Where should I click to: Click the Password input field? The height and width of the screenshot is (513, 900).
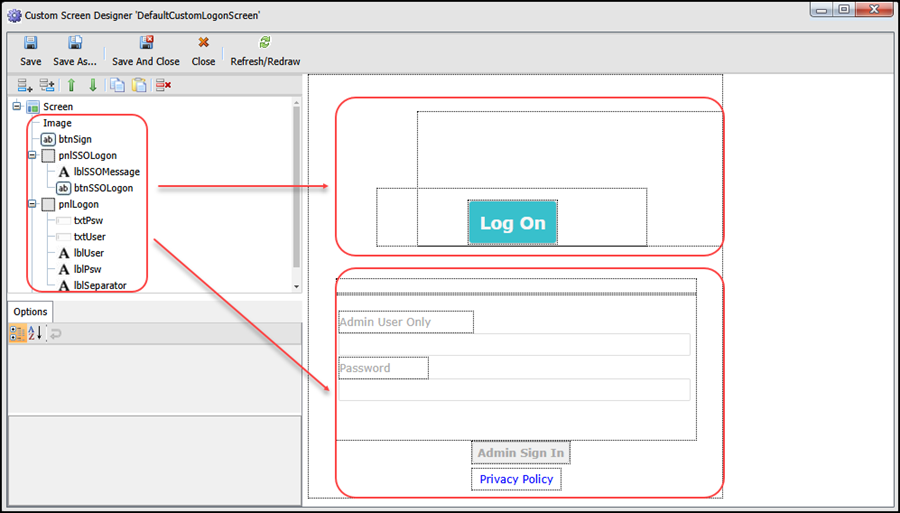(514, 390)
